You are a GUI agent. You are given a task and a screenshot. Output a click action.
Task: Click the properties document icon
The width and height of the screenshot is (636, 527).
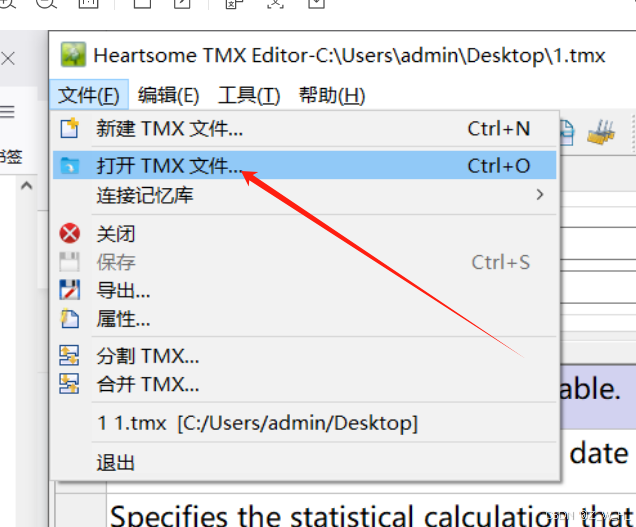point(70,318)
